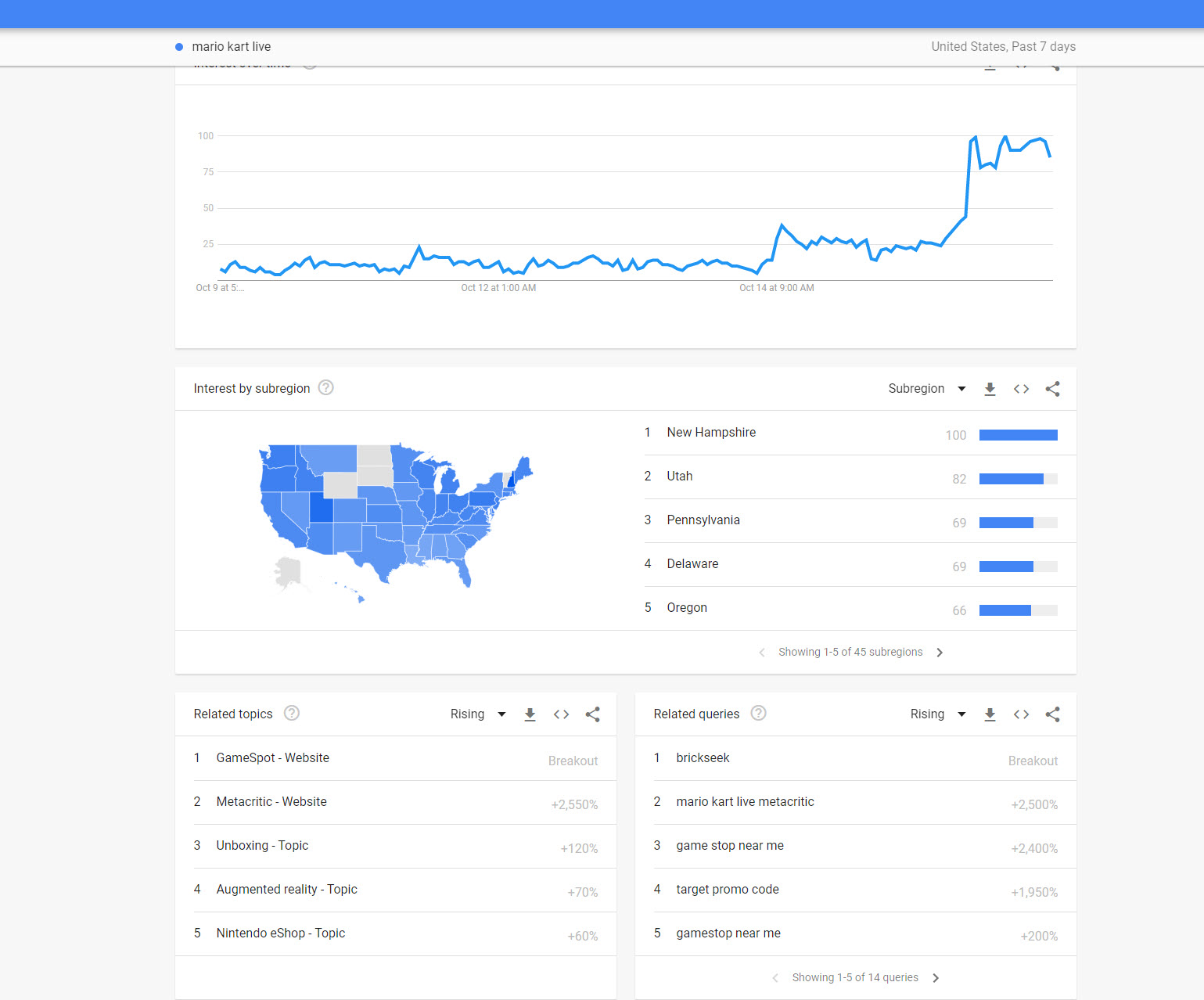Open help icon beside Related queries

tap(758, 713)
